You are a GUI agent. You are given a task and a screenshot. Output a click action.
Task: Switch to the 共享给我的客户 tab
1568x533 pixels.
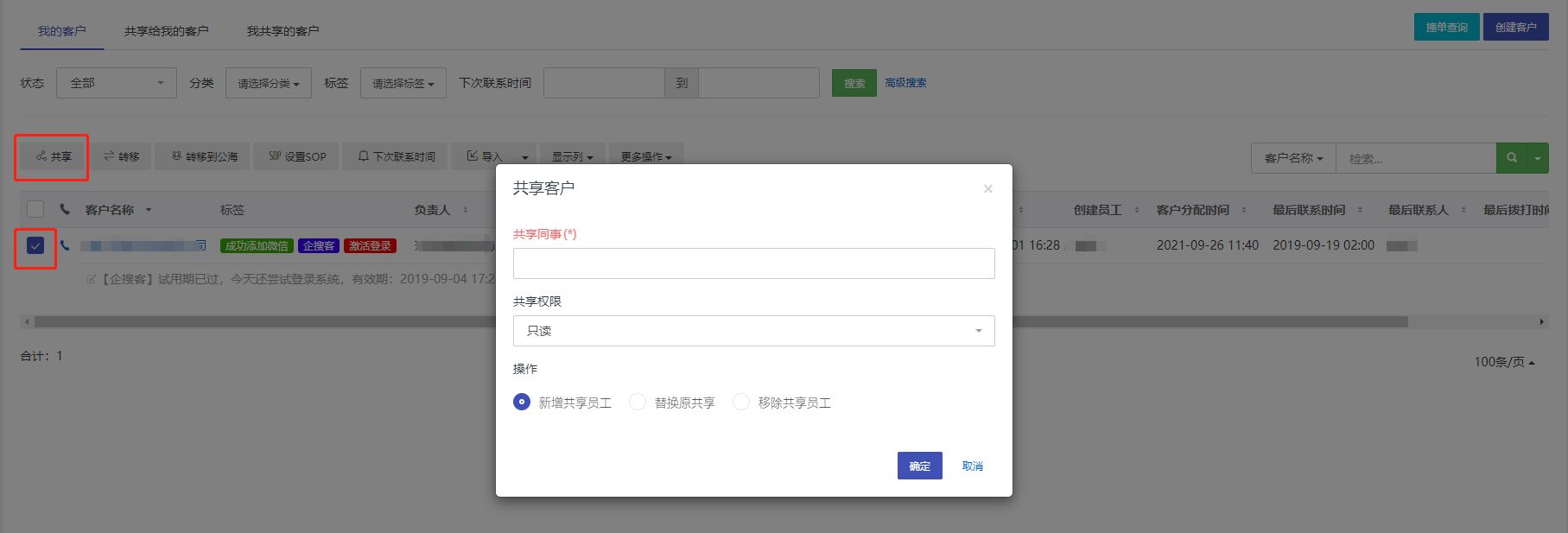click(166, 31)
